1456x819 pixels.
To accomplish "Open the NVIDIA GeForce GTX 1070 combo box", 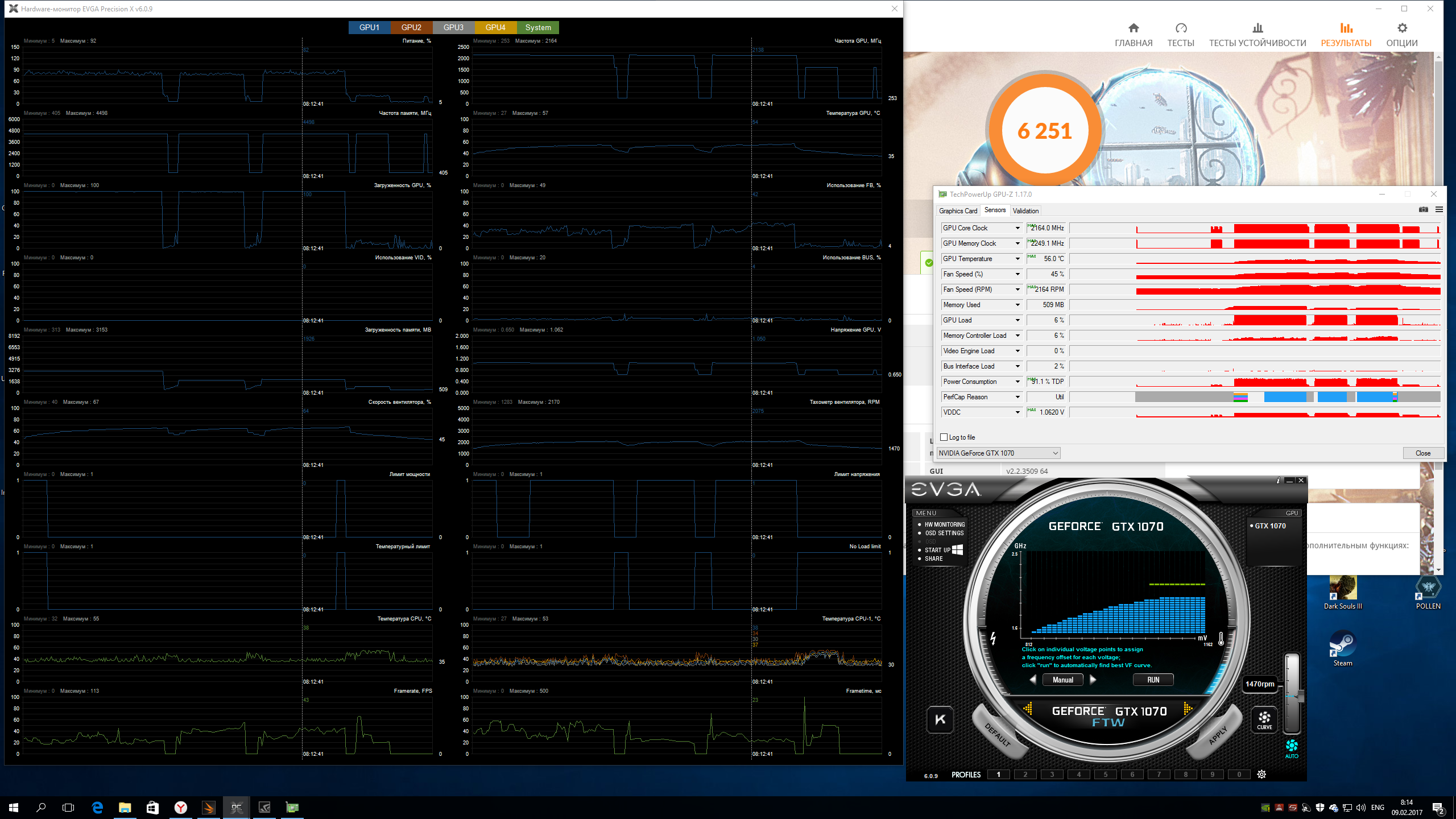I will click(x=998, y=453).
